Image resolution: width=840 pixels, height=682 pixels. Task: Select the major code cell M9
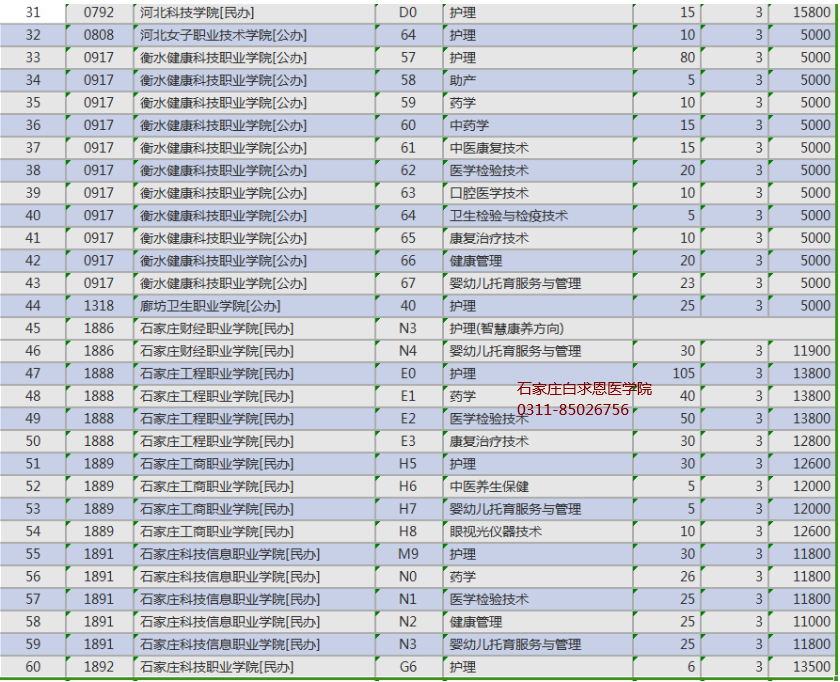tap(409, 553)
